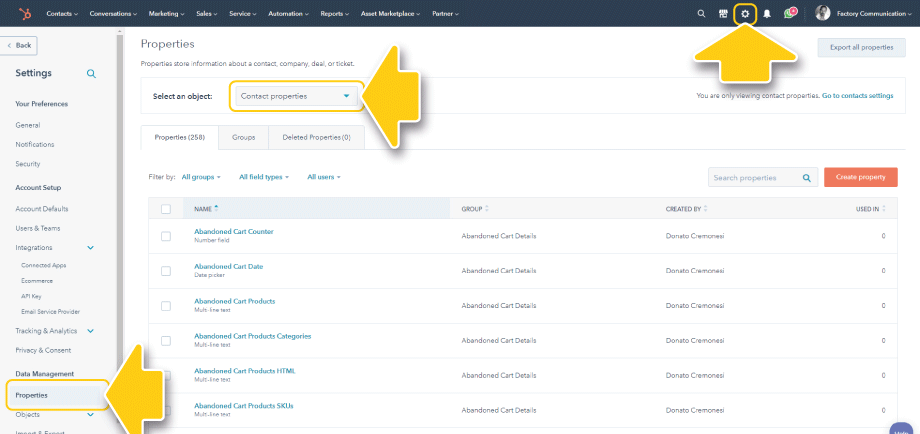Open the Marketplace icon in top bar
920x434 pixels.
pos(723,13)
